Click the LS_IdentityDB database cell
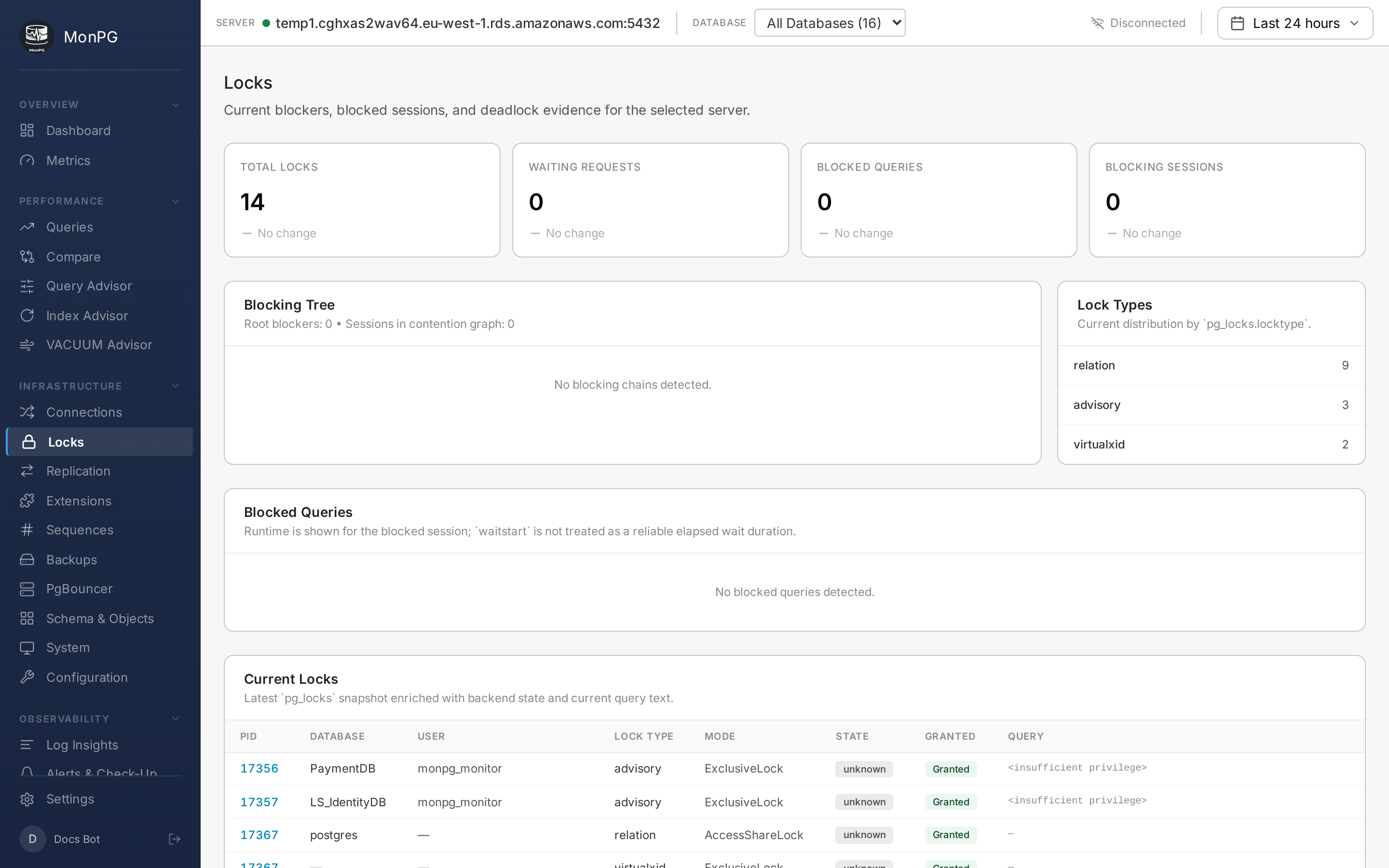The image size is (1389, 868). point(348,802)
